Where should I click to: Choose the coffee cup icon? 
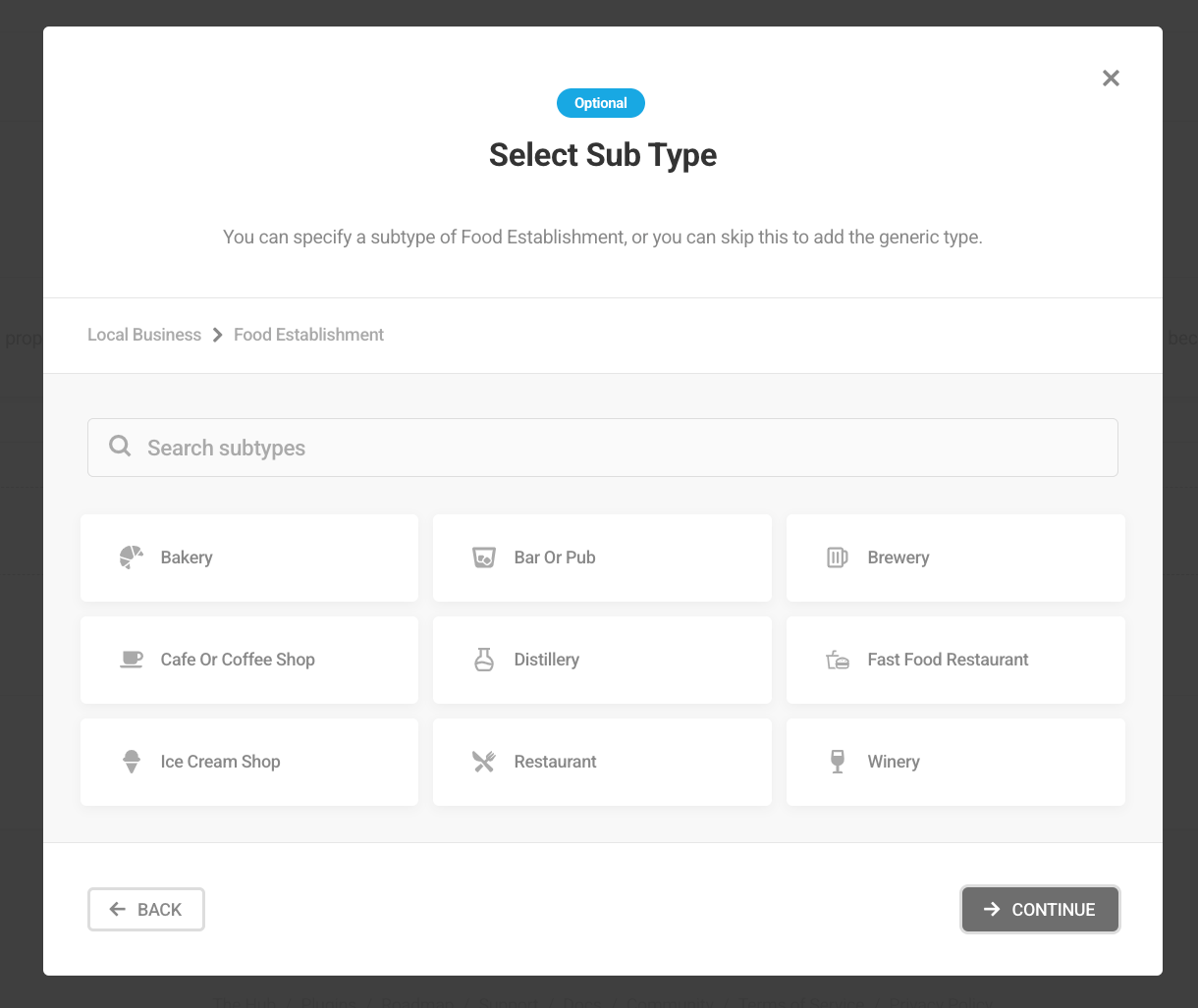(x=132, y=660)
